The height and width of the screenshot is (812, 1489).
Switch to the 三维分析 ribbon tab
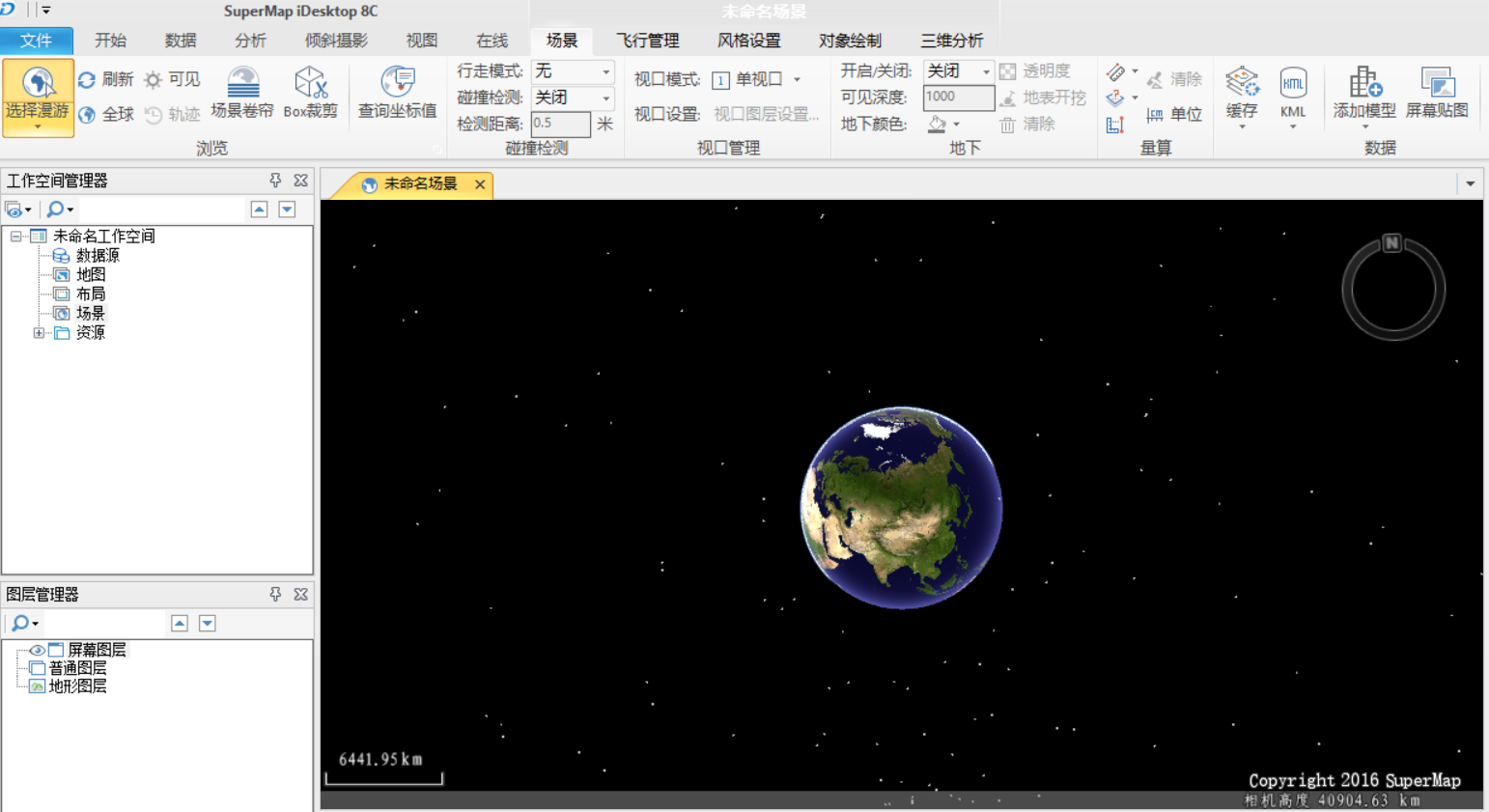point(952,41)
